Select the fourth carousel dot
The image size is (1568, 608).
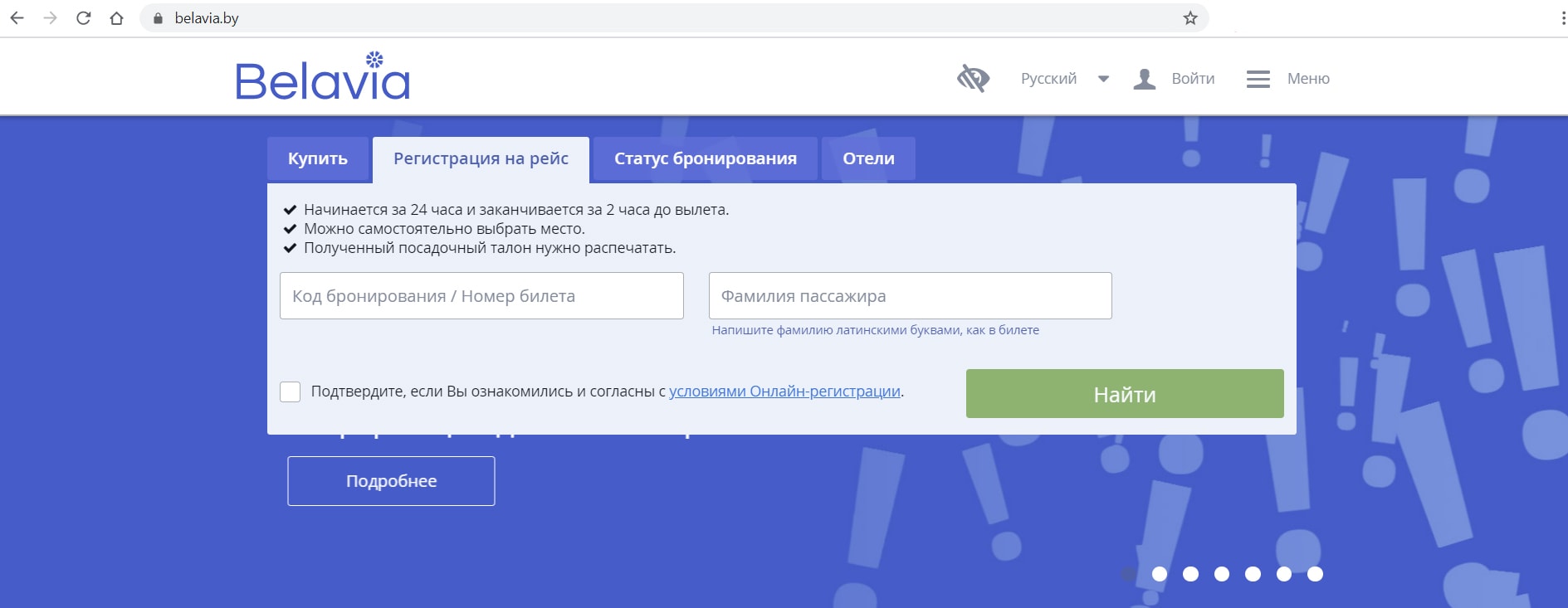click(x=1222, y=574)
